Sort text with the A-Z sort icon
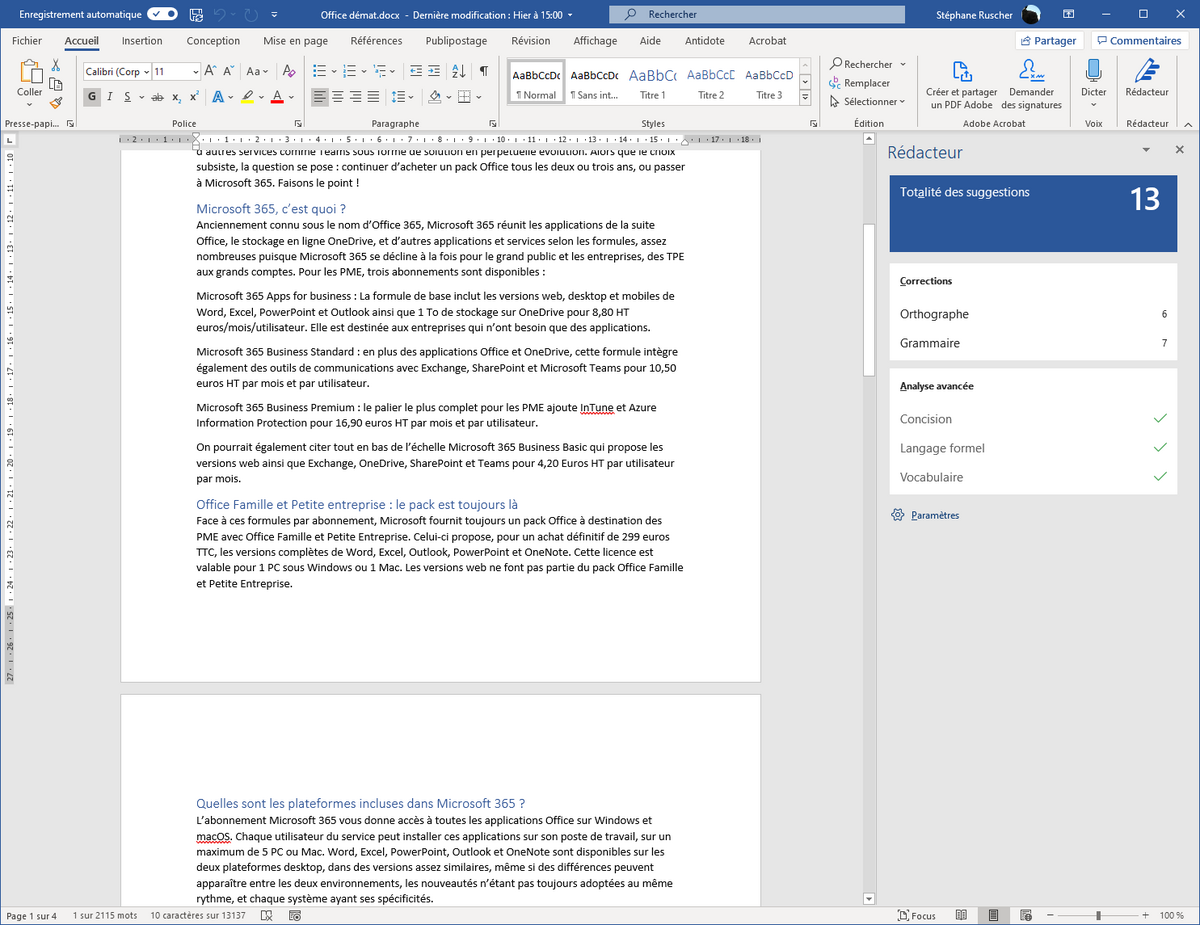 459,71
